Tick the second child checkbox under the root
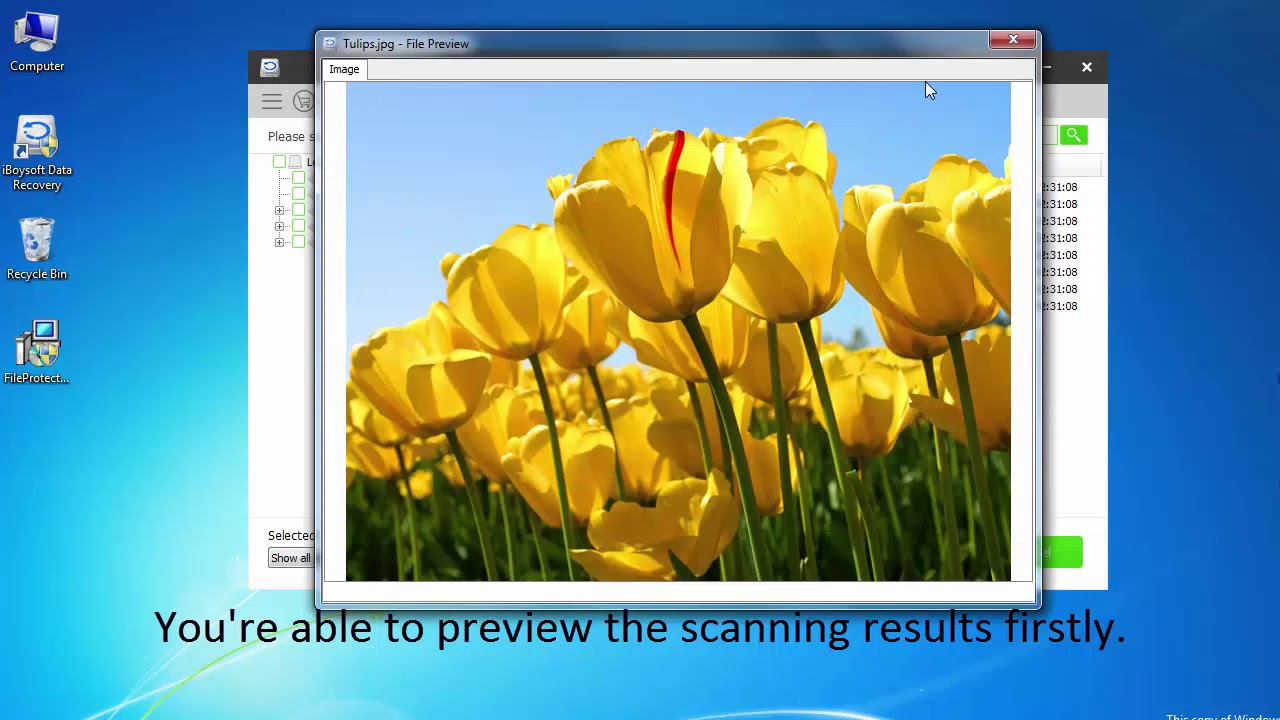The width and height of the screenshot is (1280, 720). tap(298, 194)
